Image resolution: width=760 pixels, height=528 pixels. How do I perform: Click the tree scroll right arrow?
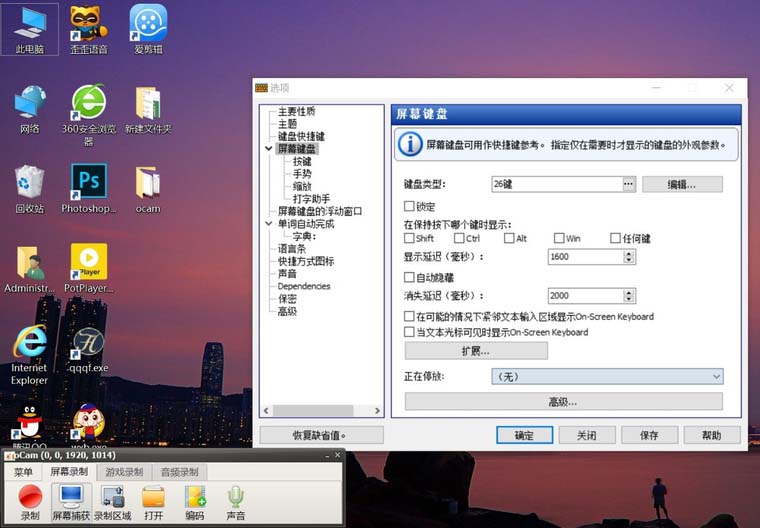tap(377, 411)
